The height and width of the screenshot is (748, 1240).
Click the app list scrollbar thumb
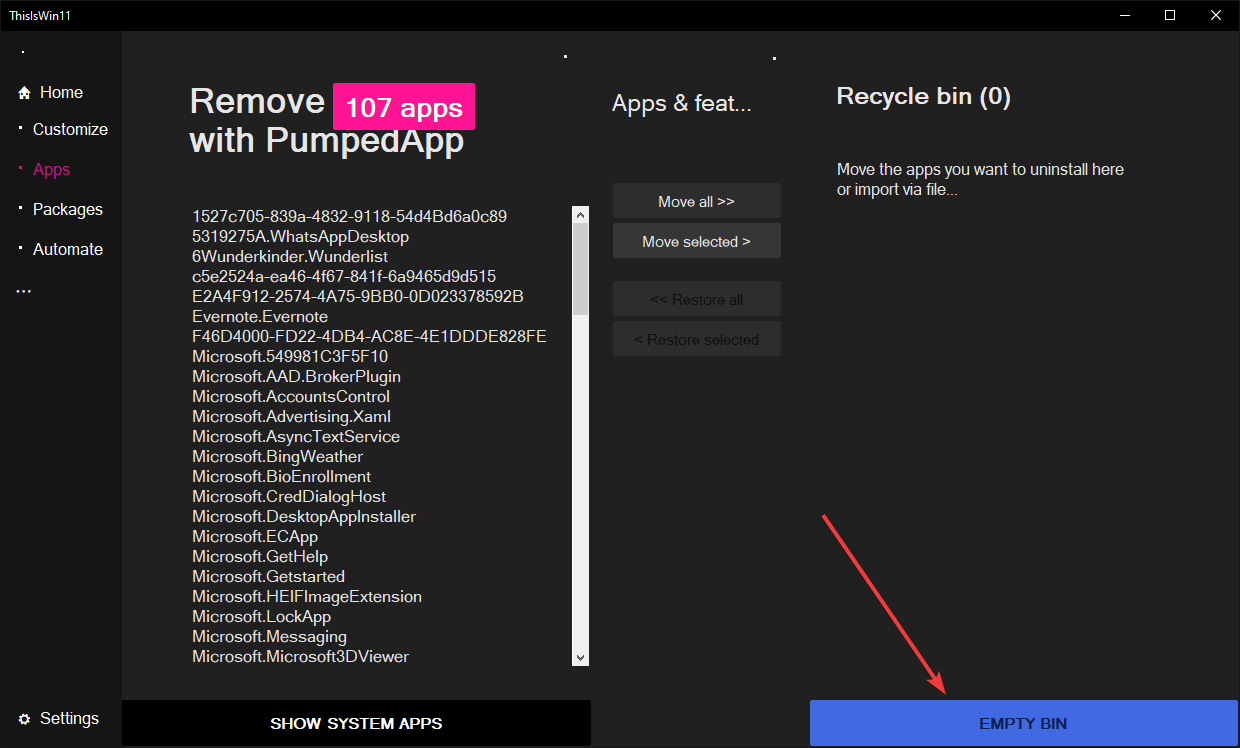coord(580,269)
